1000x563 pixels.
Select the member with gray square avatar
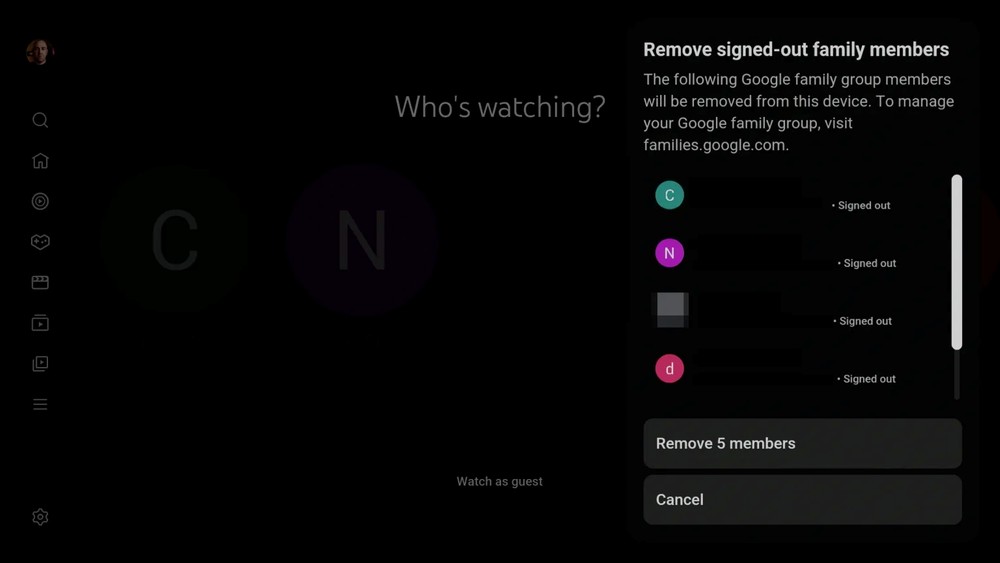coord(797,311)
